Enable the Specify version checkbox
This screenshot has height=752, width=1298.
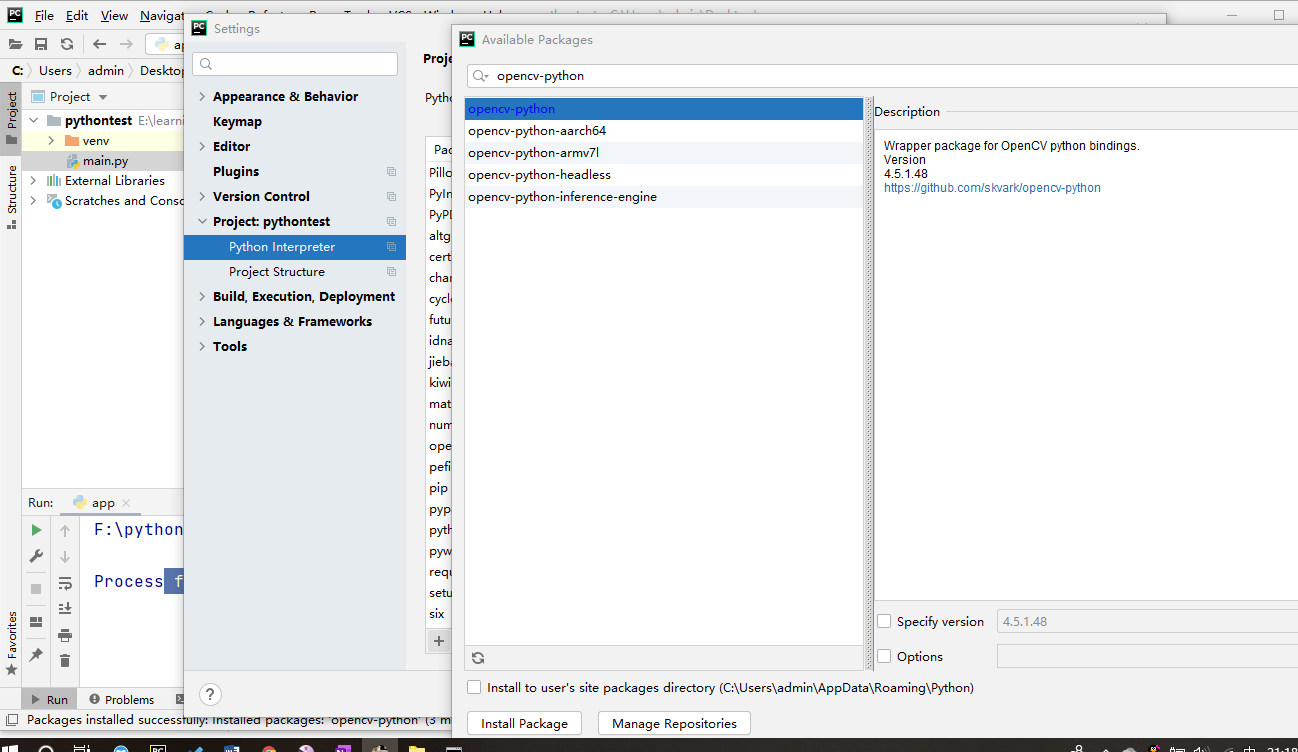click(884, 621)
